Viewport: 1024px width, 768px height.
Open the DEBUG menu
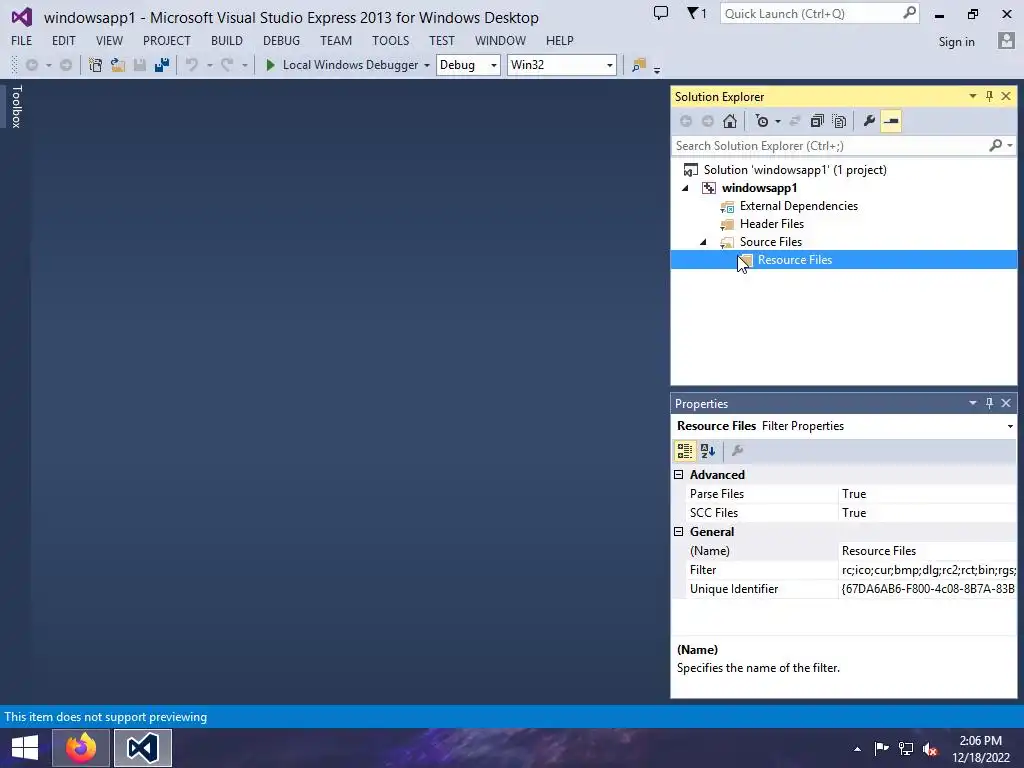(x=281, y=40)
